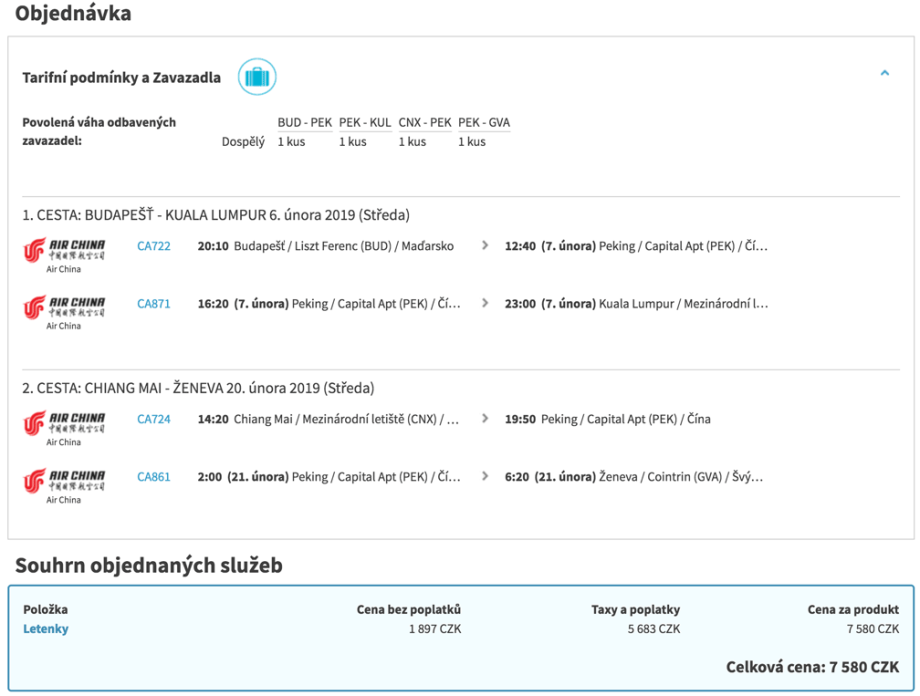920x696 pixels.
Task: Select the BUD - PEK baggage segment
Action: tap(304, 123)
